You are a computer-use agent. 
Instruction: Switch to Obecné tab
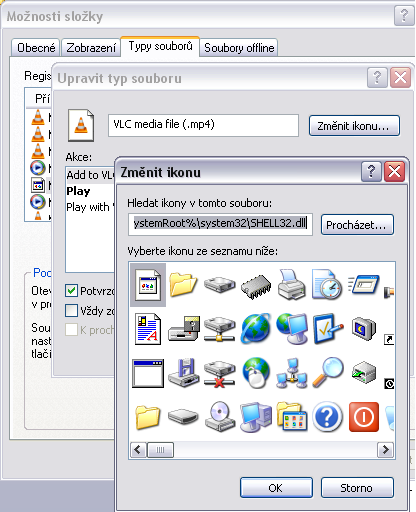pos(36,48)
